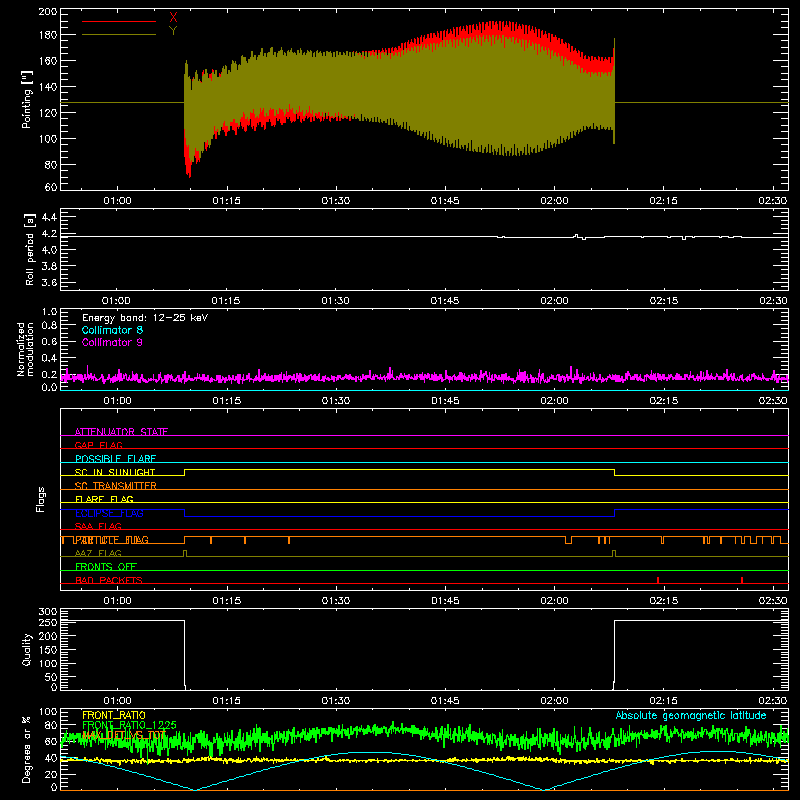The height and width of the screenshot is (800, 800).
Task: Click the olive flag label under PARTICLE_FLAG
Action: 98,553
